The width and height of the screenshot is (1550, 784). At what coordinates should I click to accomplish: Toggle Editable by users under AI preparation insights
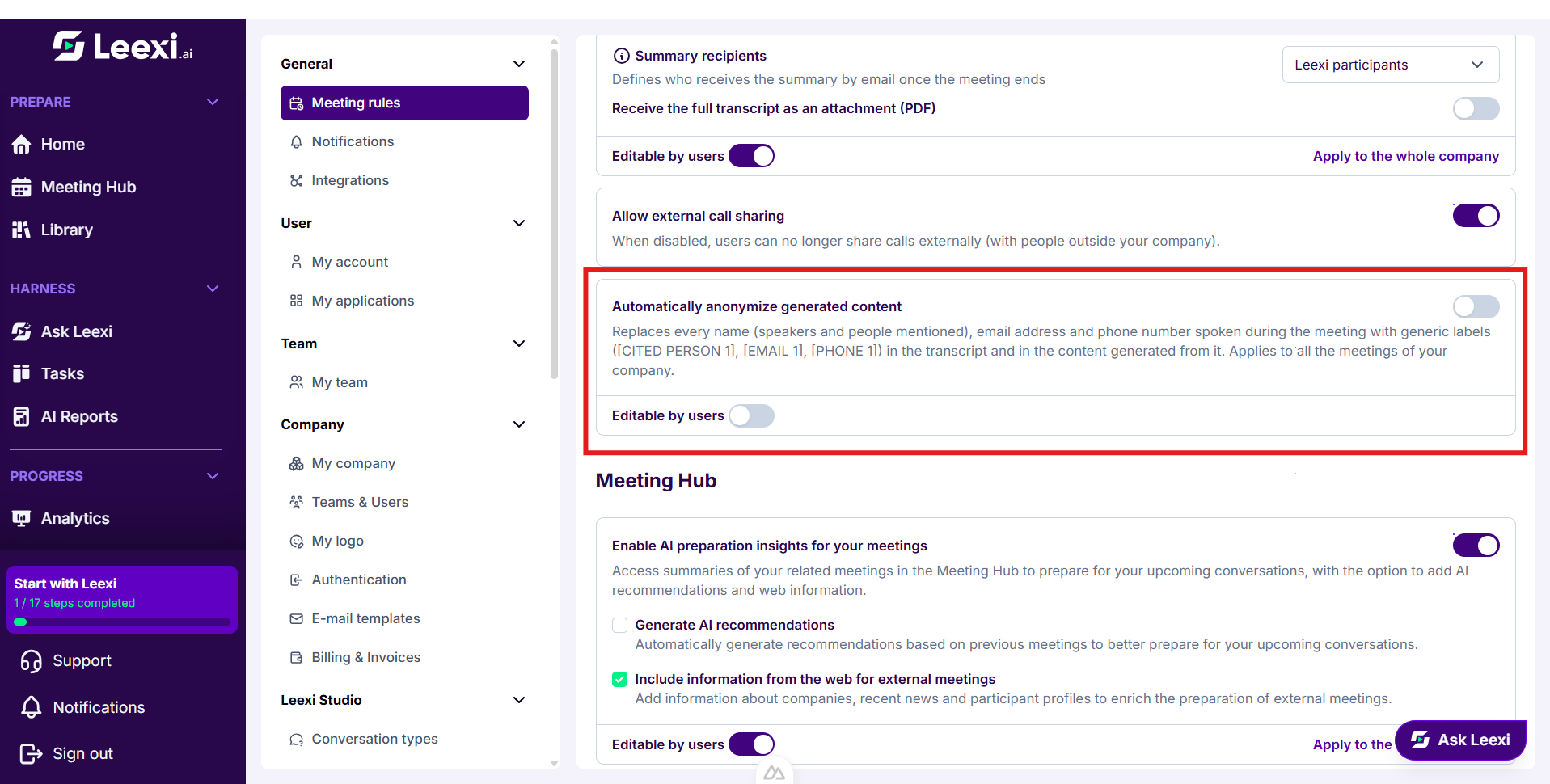click(751, 744)
